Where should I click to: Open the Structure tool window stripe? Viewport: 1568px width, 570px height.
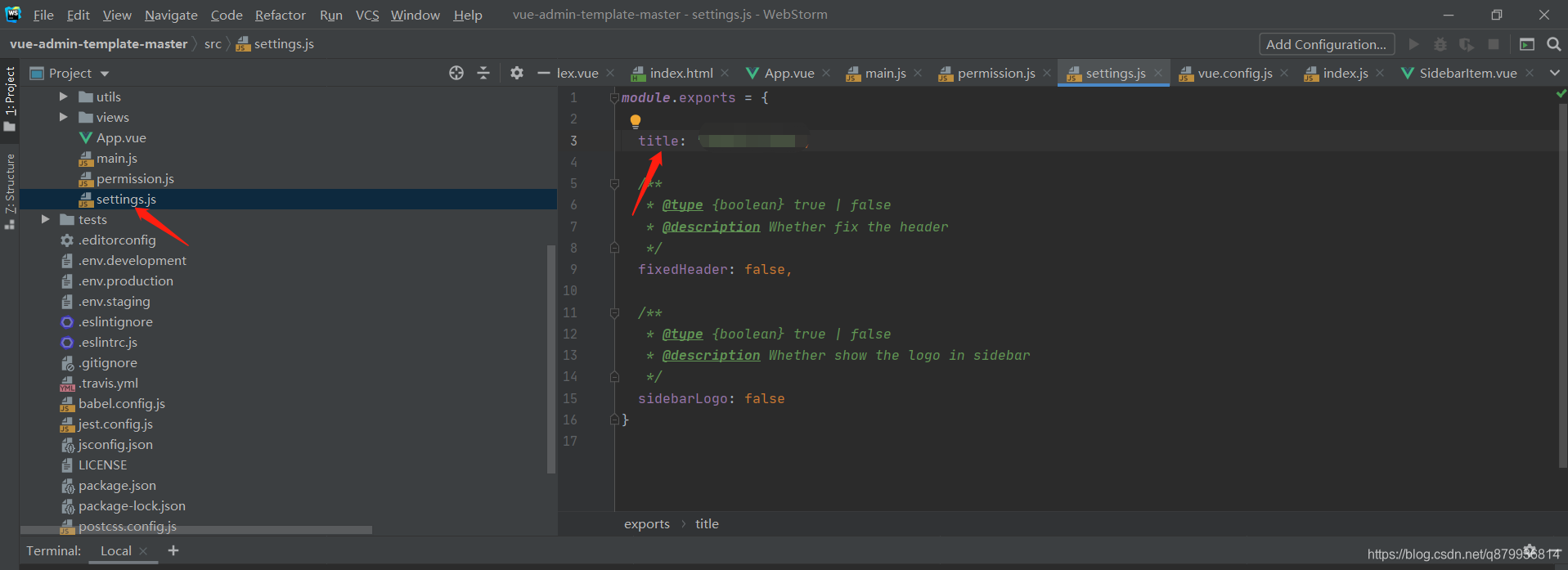click(10, 191)
